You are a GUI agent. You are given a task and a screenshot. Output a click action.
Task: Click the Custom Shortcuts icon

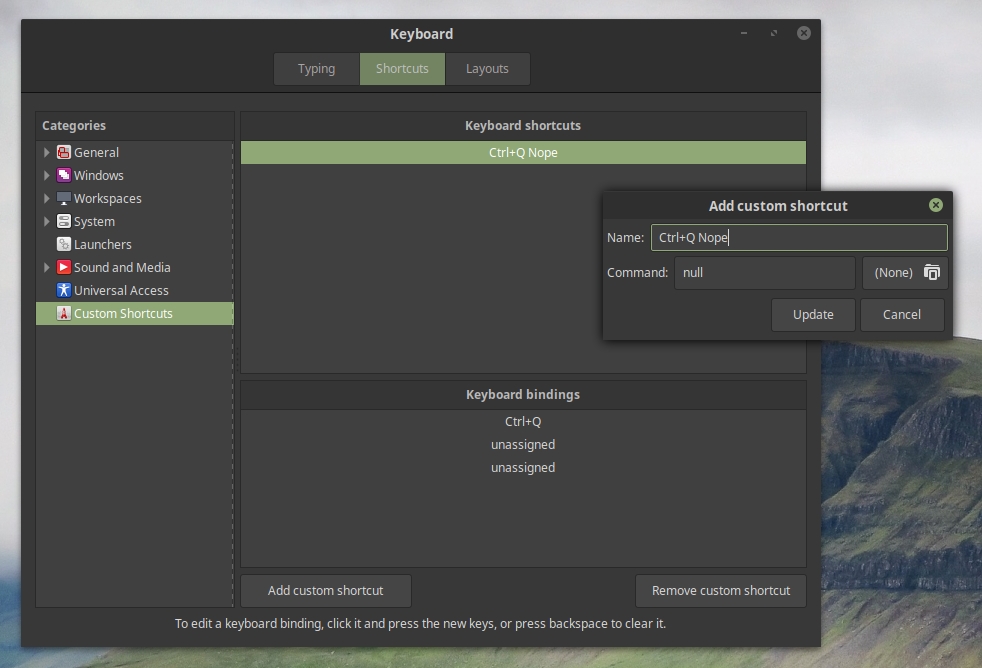click(64, 314)
